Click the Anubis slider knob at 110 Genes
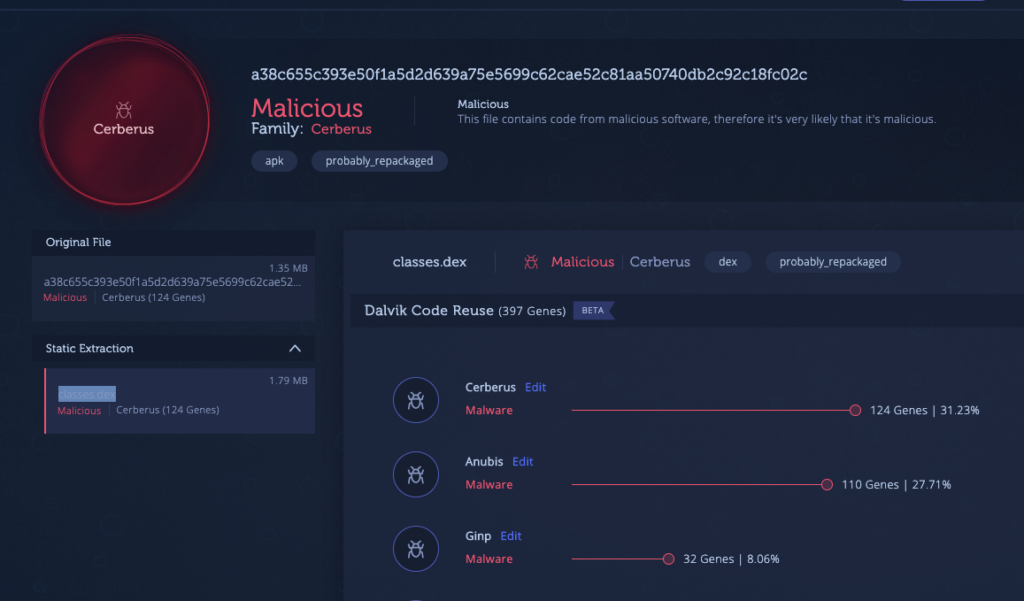This screenshot has width=1024, height=601. click(827, 485)
